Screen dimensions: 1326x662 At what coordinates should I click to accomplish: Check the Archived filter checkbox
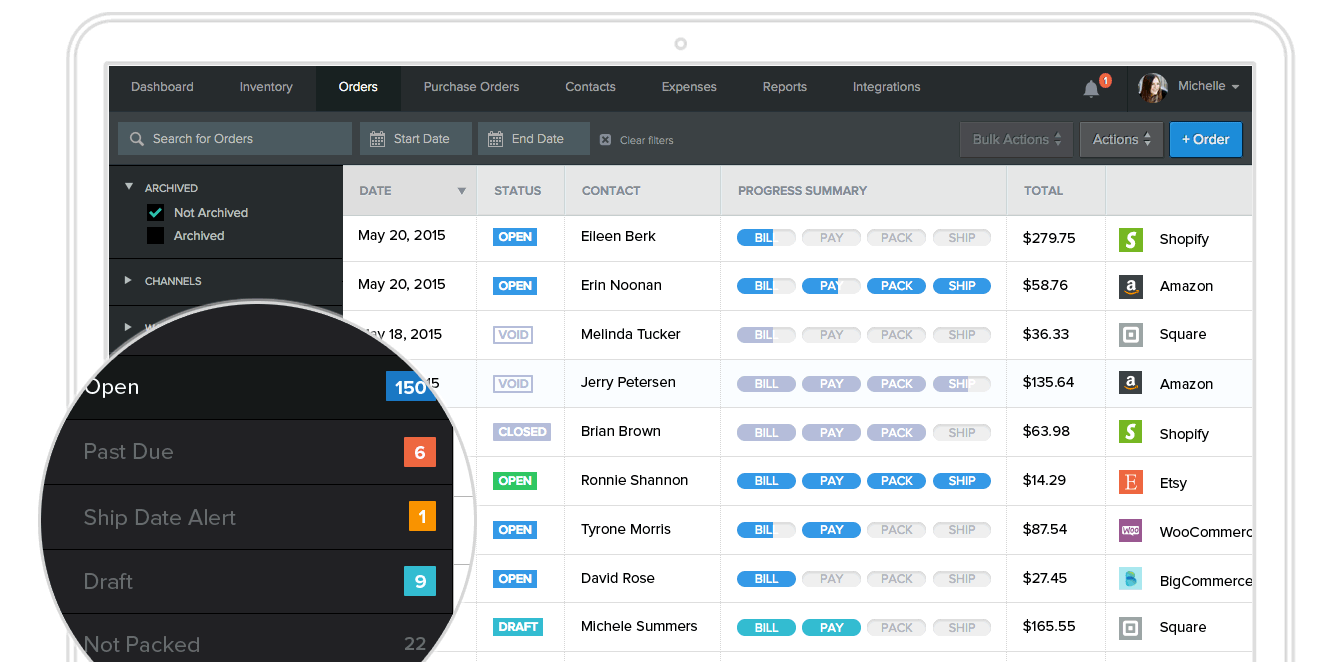pyautogui.click(x=155, y=236)
